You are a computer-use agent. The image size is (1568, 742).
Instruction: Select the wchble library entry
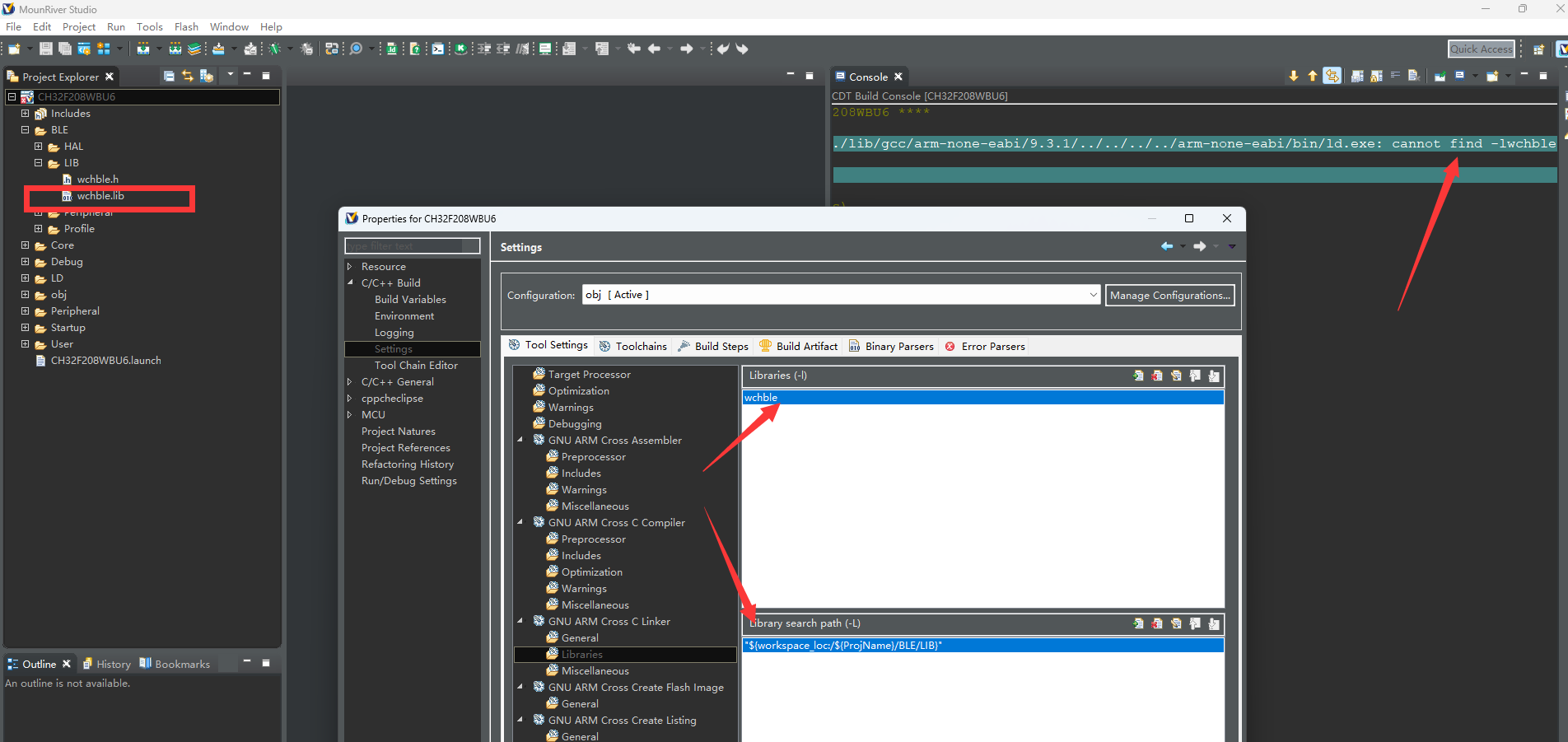point(982,398)
